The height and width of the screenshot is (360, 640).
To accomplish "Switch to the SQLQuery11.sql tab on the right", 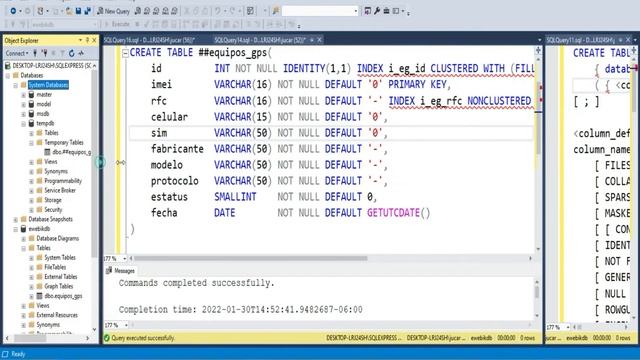I will coord(580,40).
